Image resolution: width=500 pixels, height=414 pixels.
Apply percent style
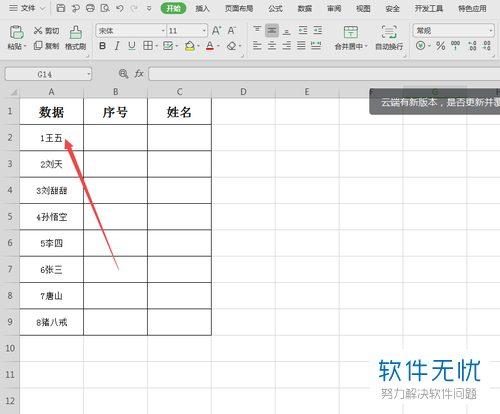441,46
